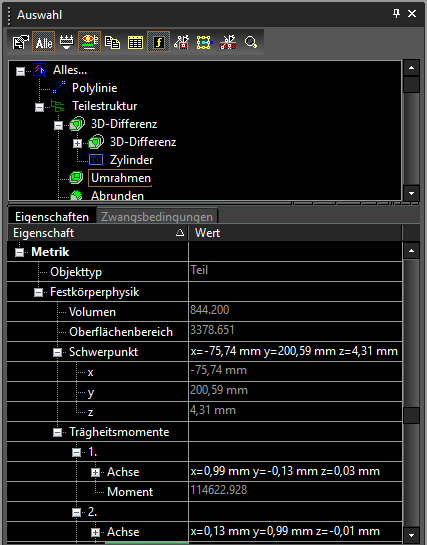Click the selection arrow icon beside Alles
This screenshot has width=427, height=545.
pos(40,70)
